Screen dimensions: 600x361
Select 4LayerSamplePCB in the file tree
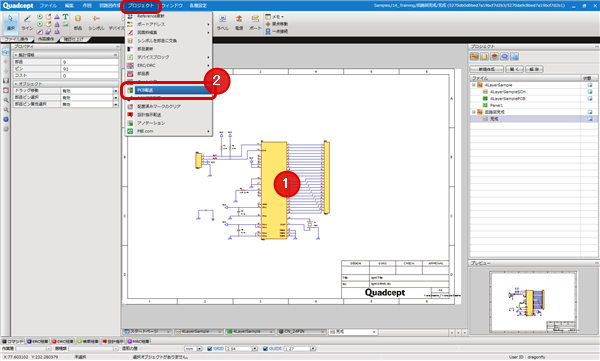point(507,98)
